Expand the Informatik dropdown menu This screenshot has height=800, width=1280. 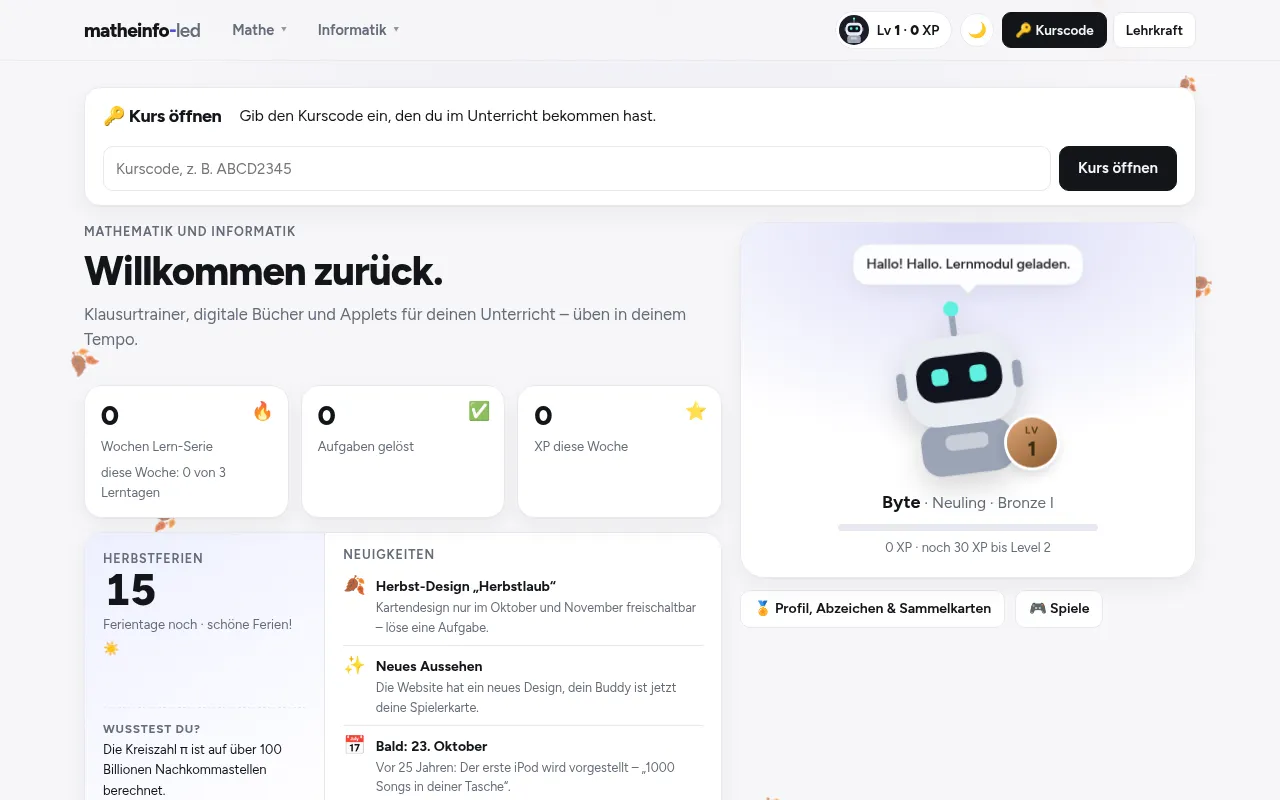click(358, 30)
